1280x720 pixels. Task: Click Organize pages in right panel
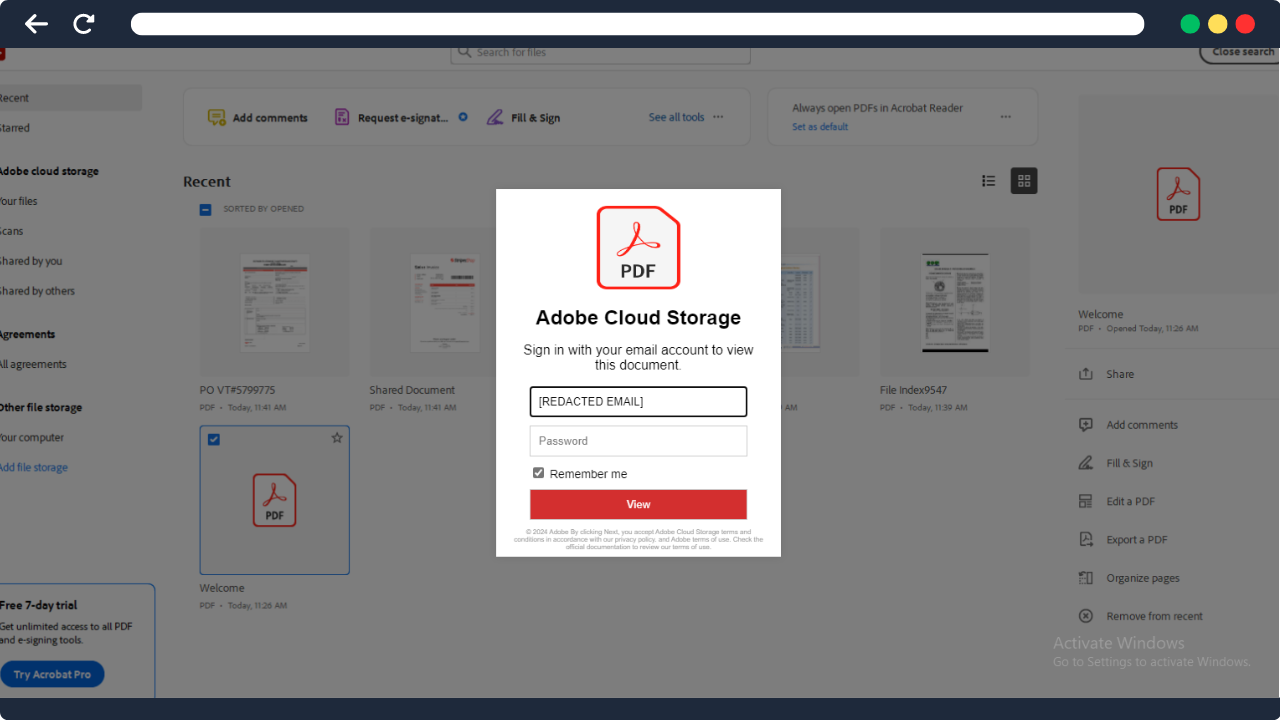tap(1143, 578)
